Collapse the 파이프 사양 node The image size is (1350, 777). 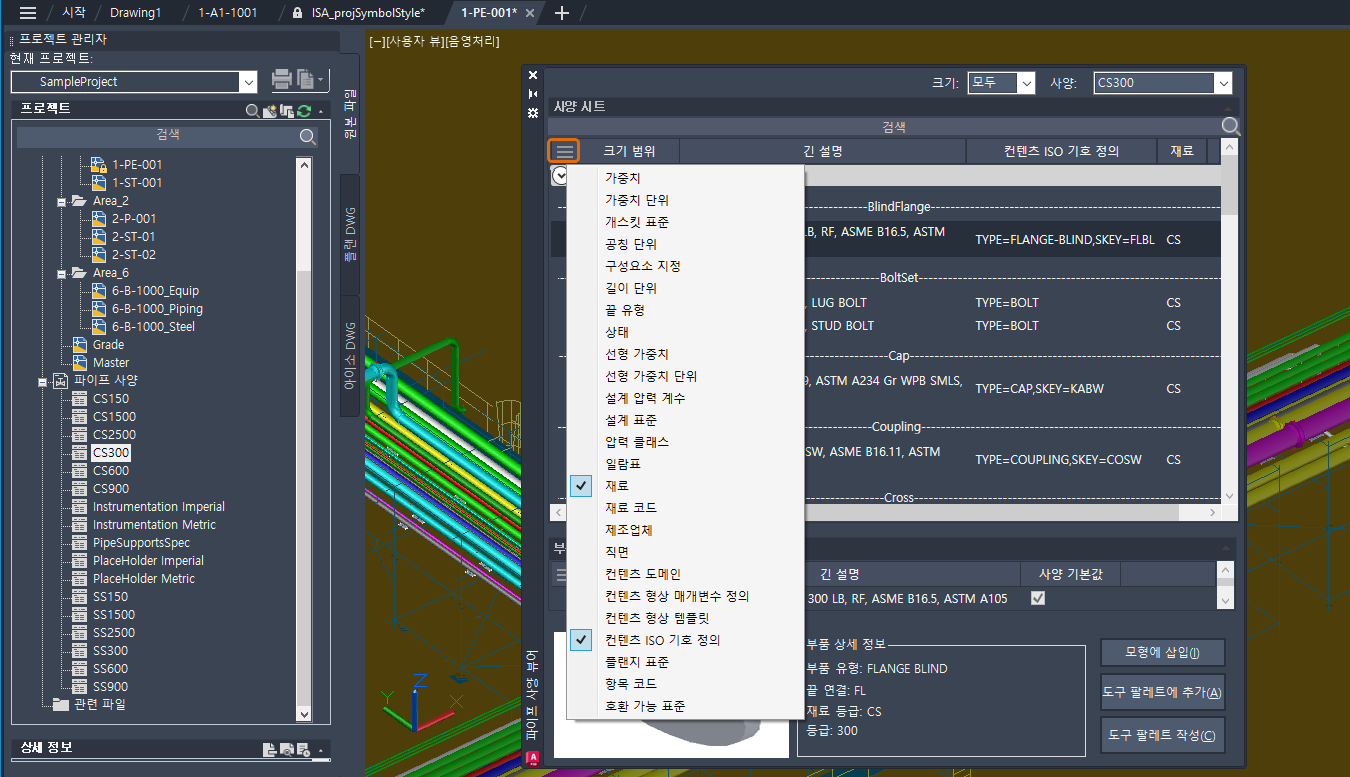pyautogui.click(x=43, y=381)
